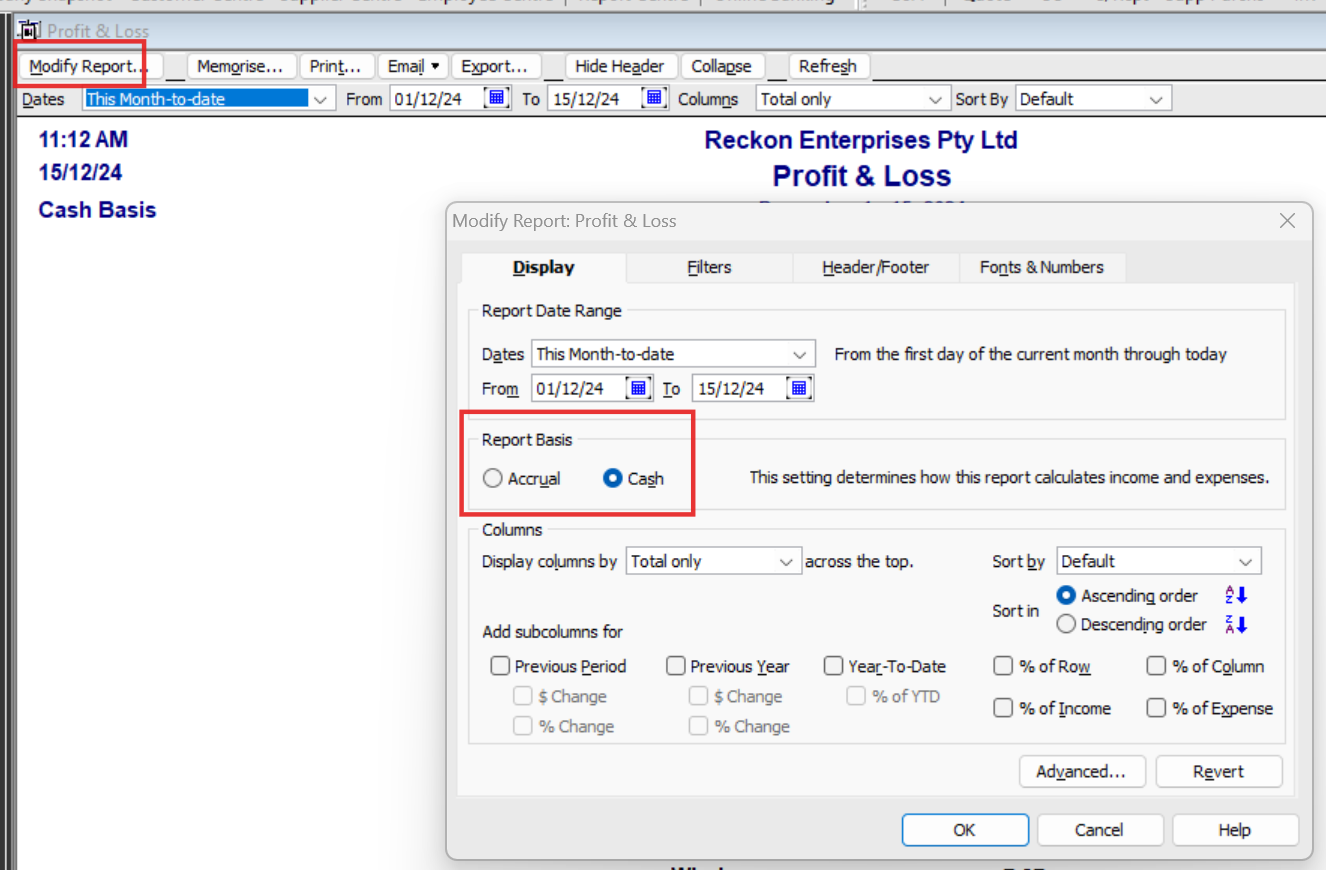Click the Reckon Enterprises Pty Ltd heading
This screenshot has height=870, width=1326.
click(x=860, y=140)
